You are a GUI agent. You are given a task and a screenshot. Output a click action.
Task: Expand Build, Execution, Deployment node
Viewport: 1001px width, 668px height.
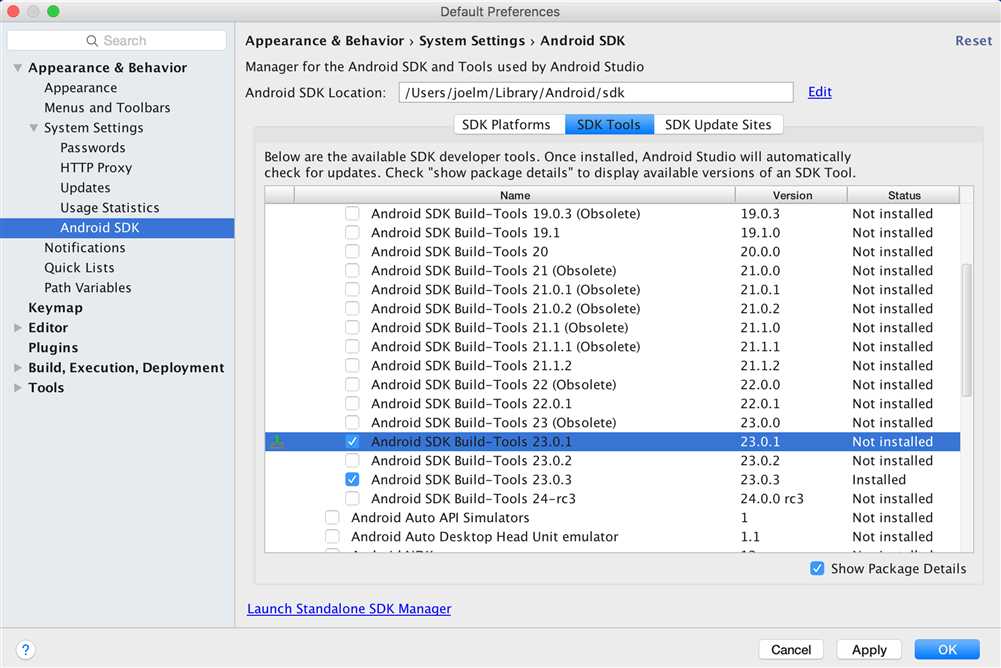18,368
